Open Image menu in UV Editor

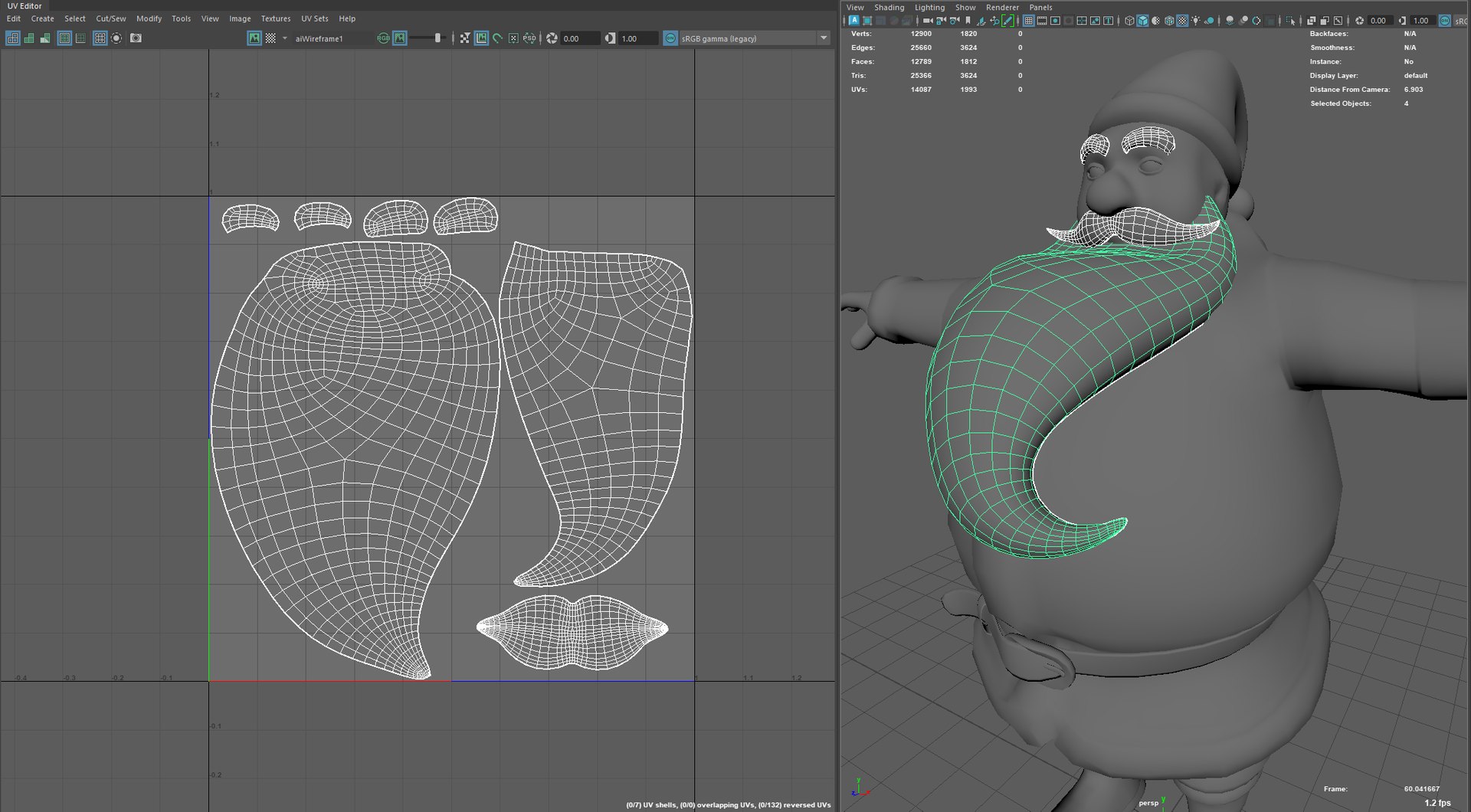(x=240, y=18)
